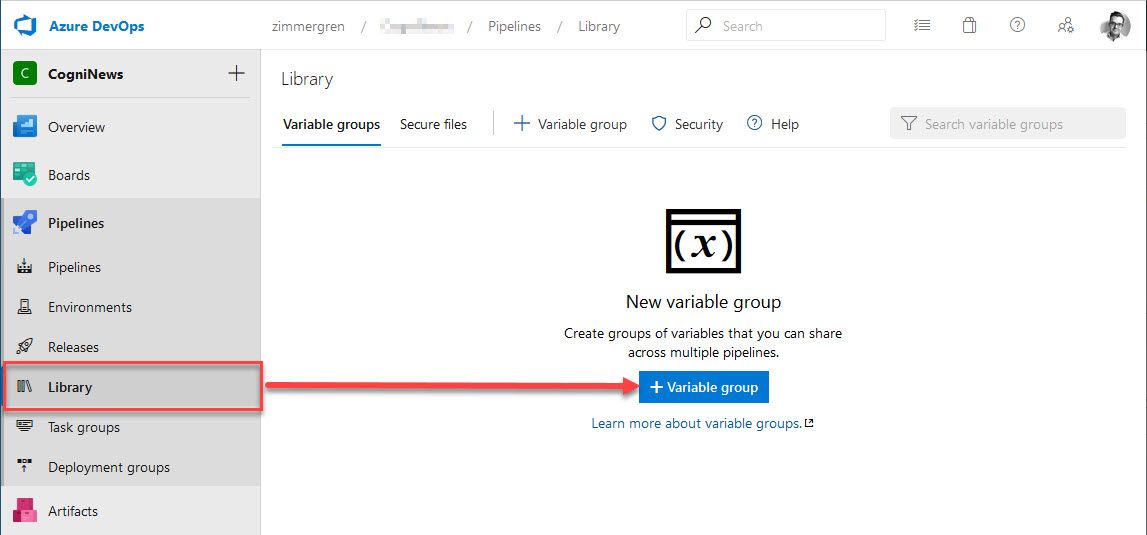The image size is (1147, 535).
Task: Open Overview in the sidebar
Action: click(x=76, y=127)
